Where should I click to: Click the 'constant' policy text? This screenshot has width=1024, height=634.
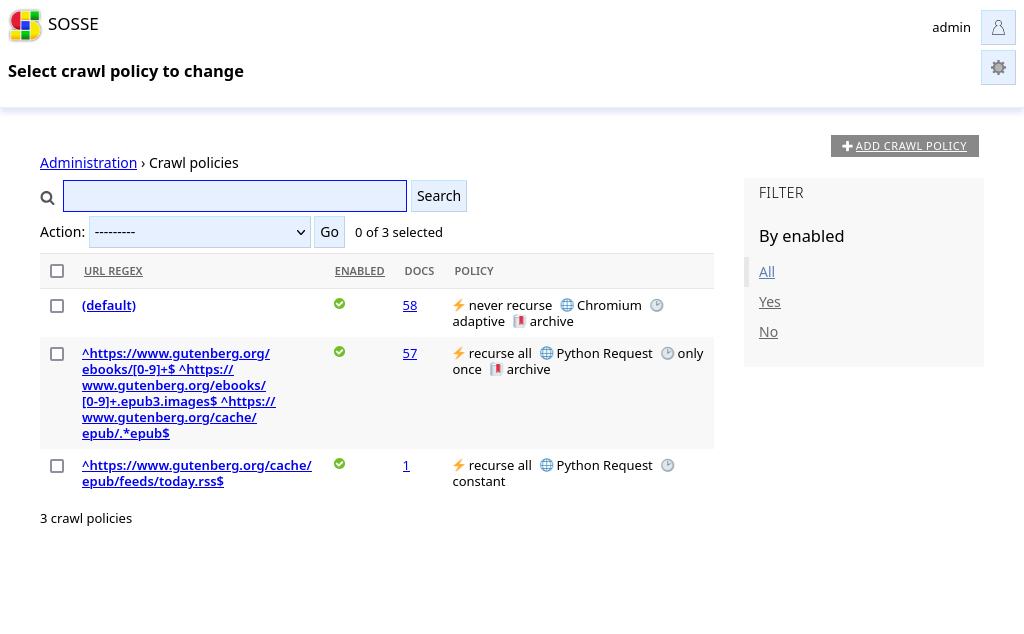coord(479,481)
